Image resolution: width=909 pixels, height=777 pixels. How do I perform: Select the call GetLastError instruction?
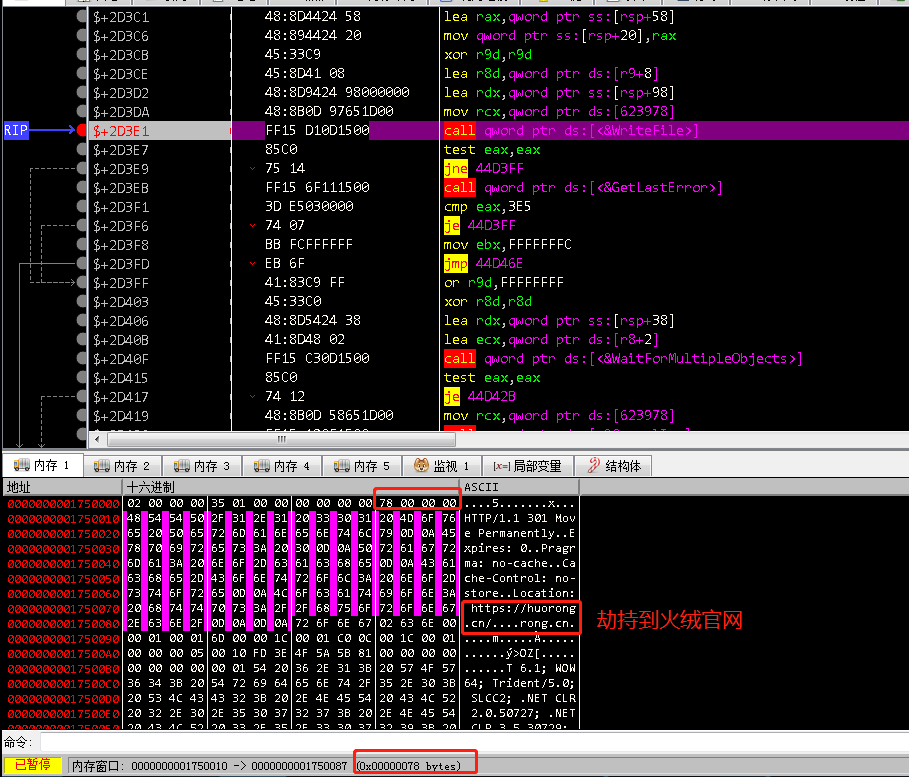click(582, 188)
